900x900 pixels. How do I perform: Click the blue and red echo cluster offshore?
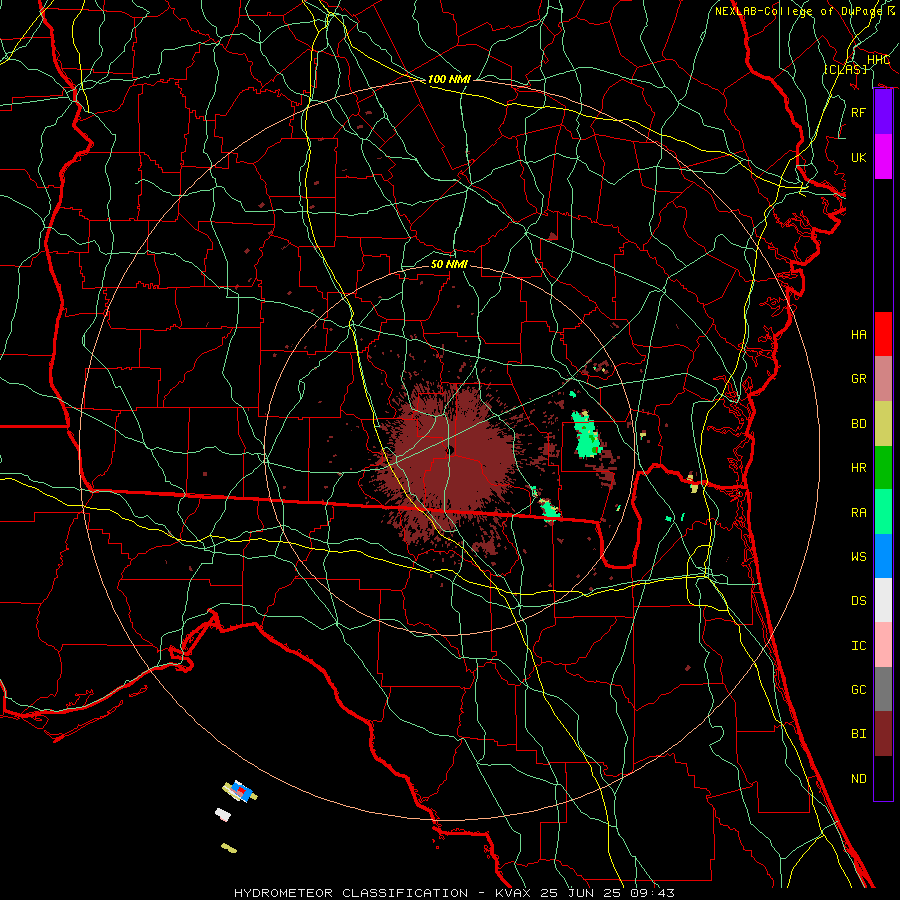tap(240, 792)
